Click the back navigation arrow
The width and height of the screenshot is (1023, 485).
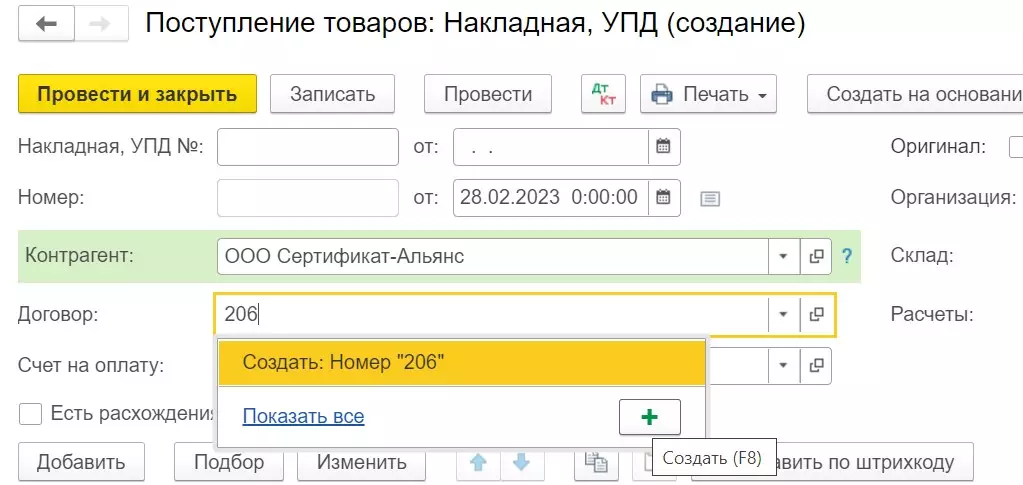[46, 24]
